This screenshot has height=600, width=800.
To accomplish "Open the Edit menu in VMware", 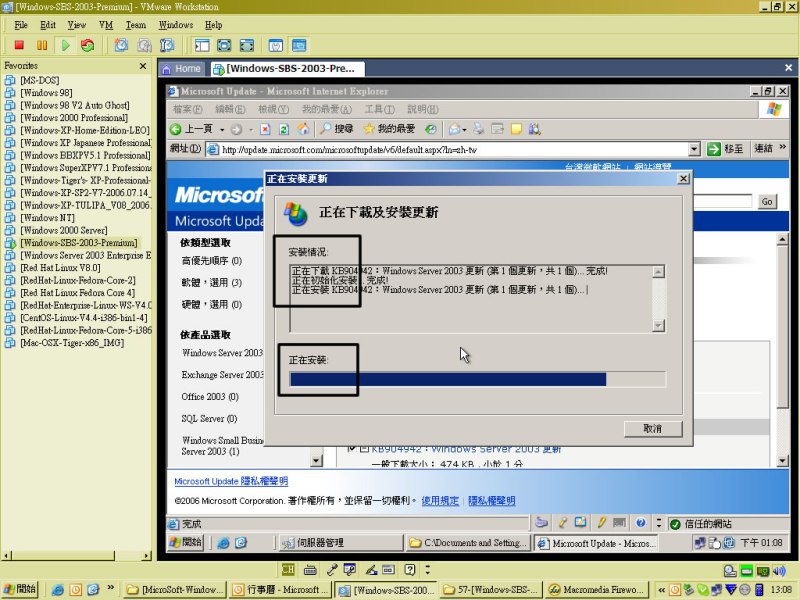I will coord(48,25).
